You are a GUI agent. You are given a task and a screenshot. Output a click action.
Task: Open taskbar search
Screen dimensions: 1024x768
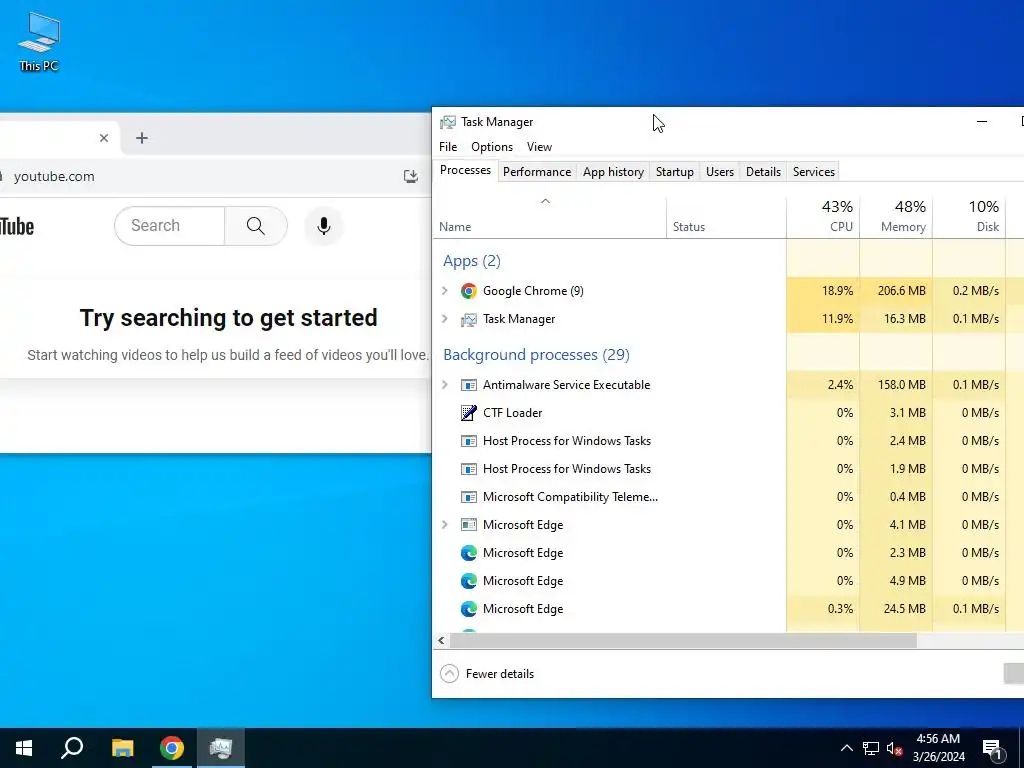click(72, 748)
